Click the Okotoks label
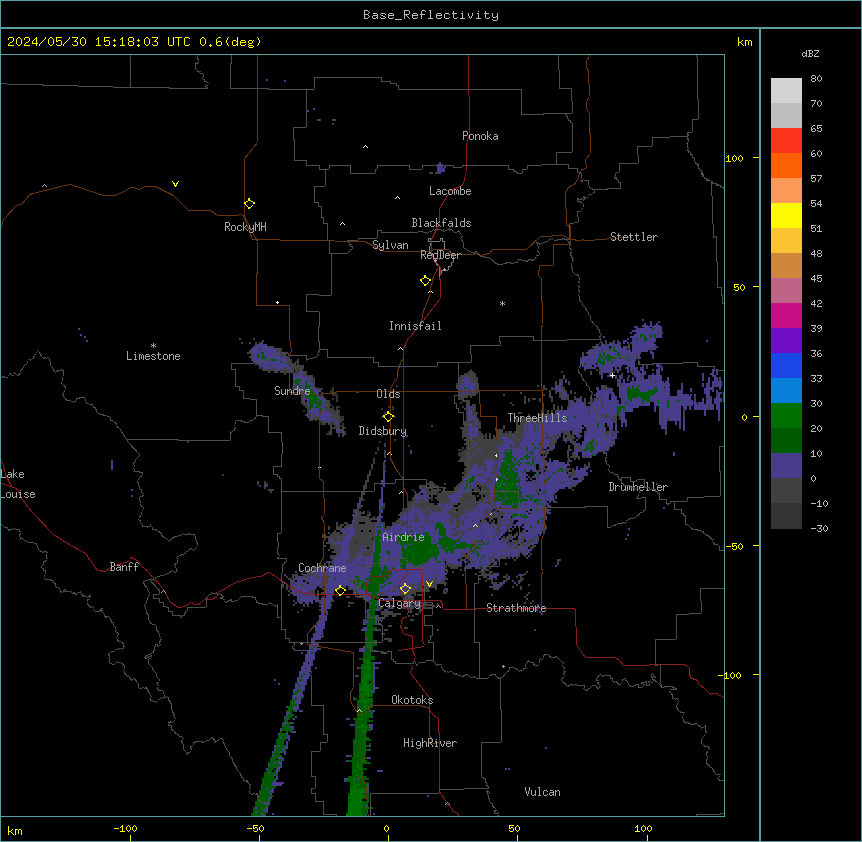 click(x=412, y=700)
